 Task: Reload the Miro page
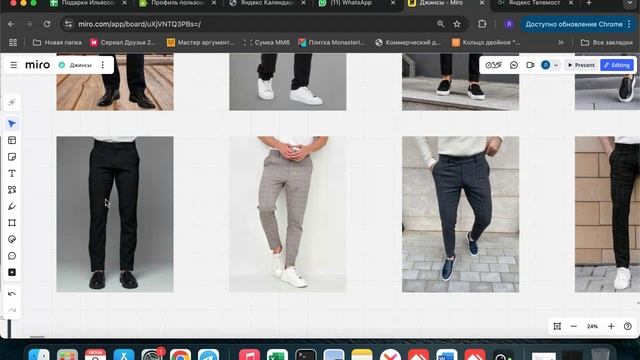pyautogui.click(x=47, y=24)
